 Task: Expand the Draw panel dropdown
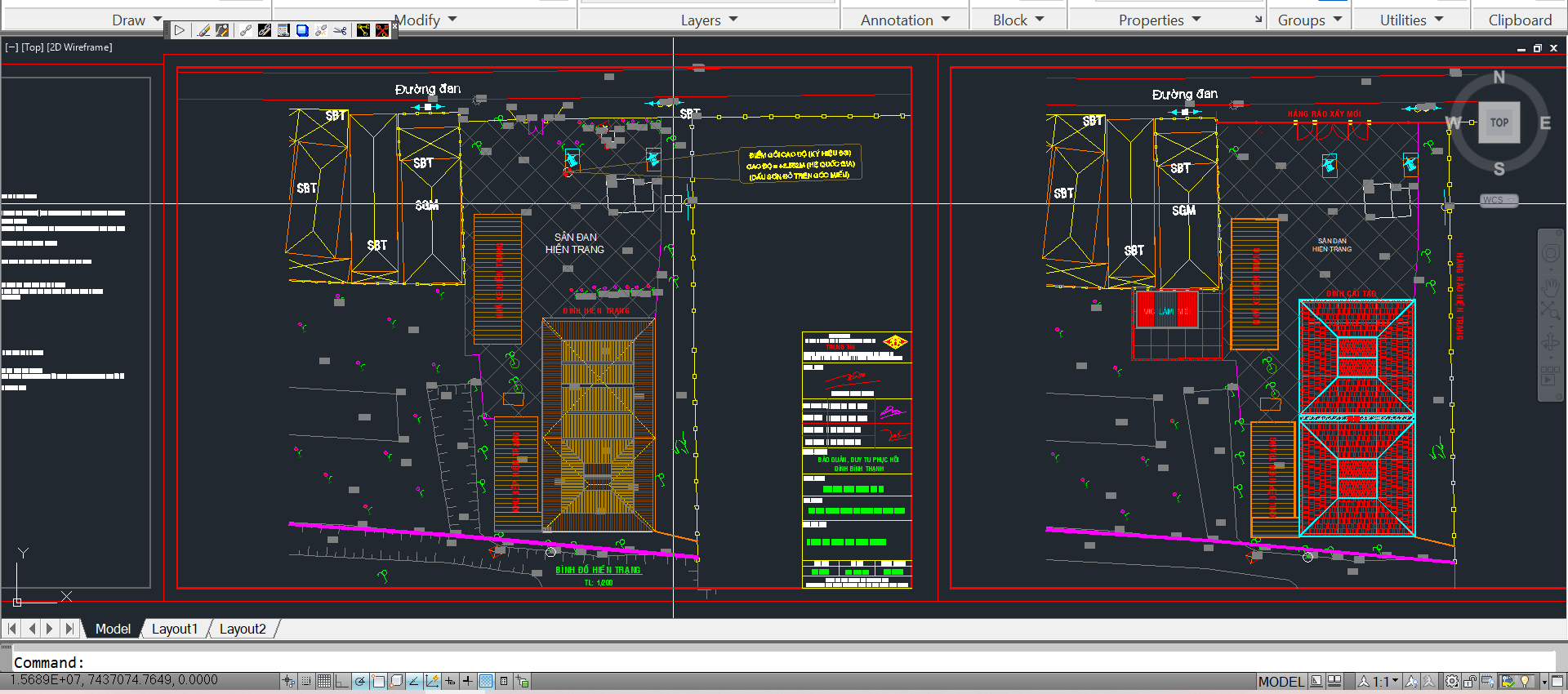pos(158,19)
